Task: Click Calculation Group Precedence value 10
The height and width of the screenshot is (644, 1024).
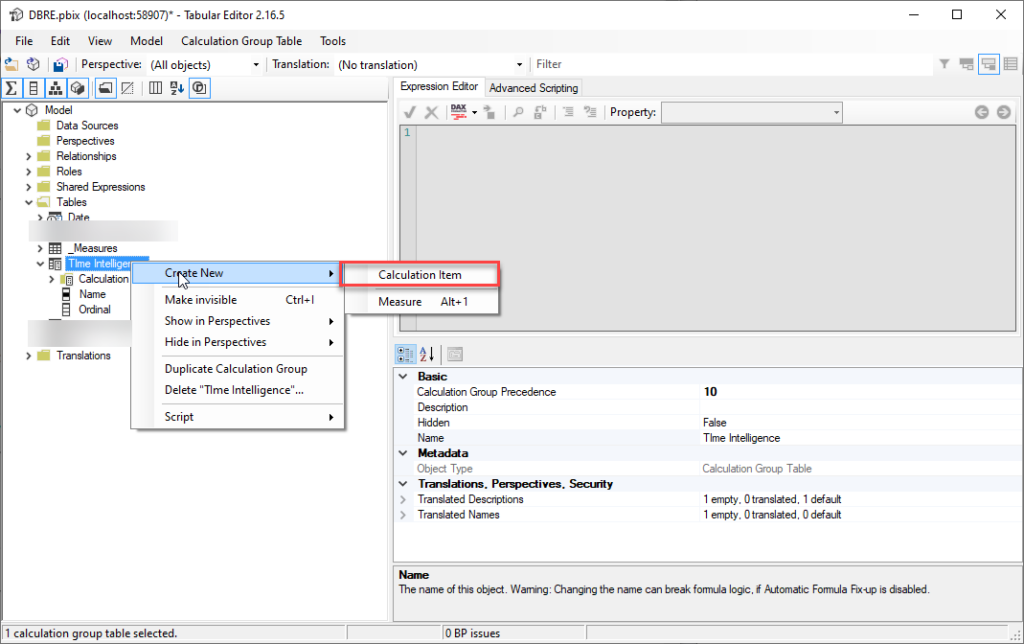Action: coord(710,392)
